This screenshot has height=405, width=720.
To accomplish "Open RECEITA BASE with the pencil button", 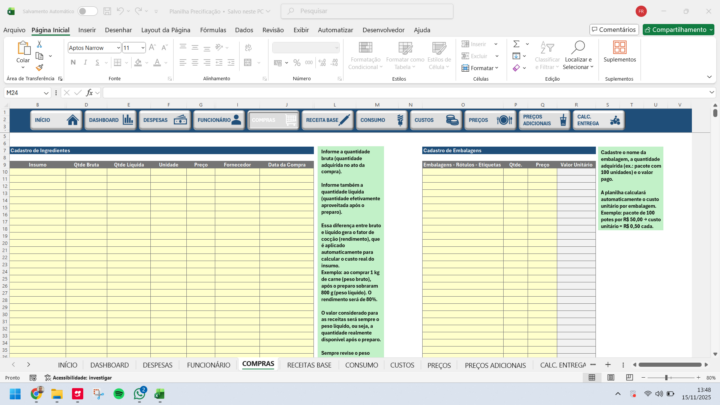I will point(327,120).
